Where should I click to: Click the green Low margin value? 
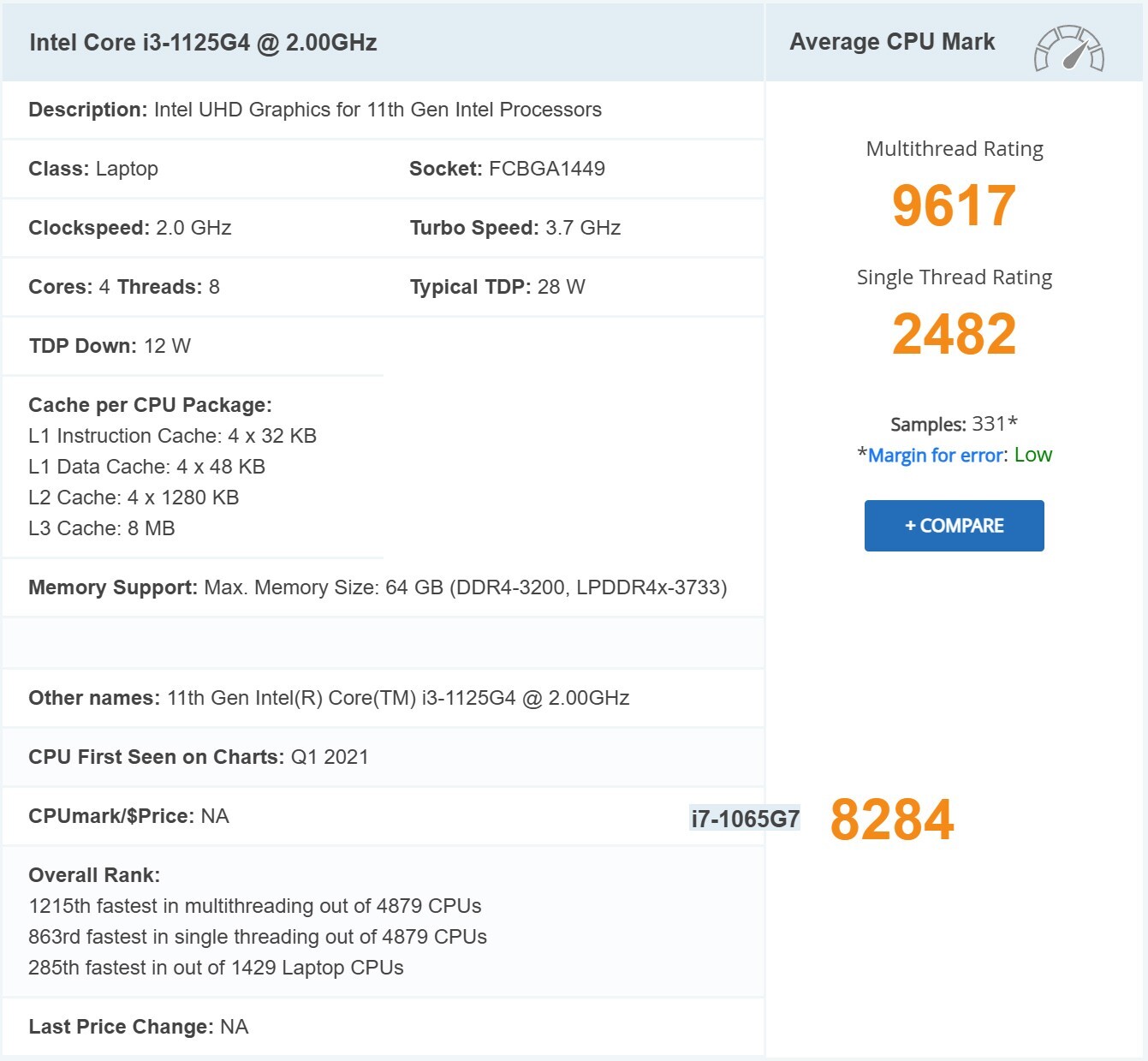[1033, 455]
